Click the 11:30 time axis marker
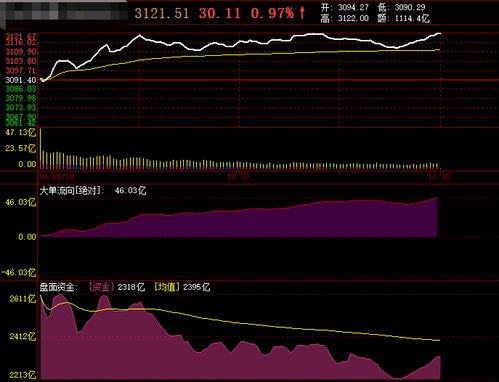The height and width of the screenshot is (382, 499). click(x=439, y=177)
